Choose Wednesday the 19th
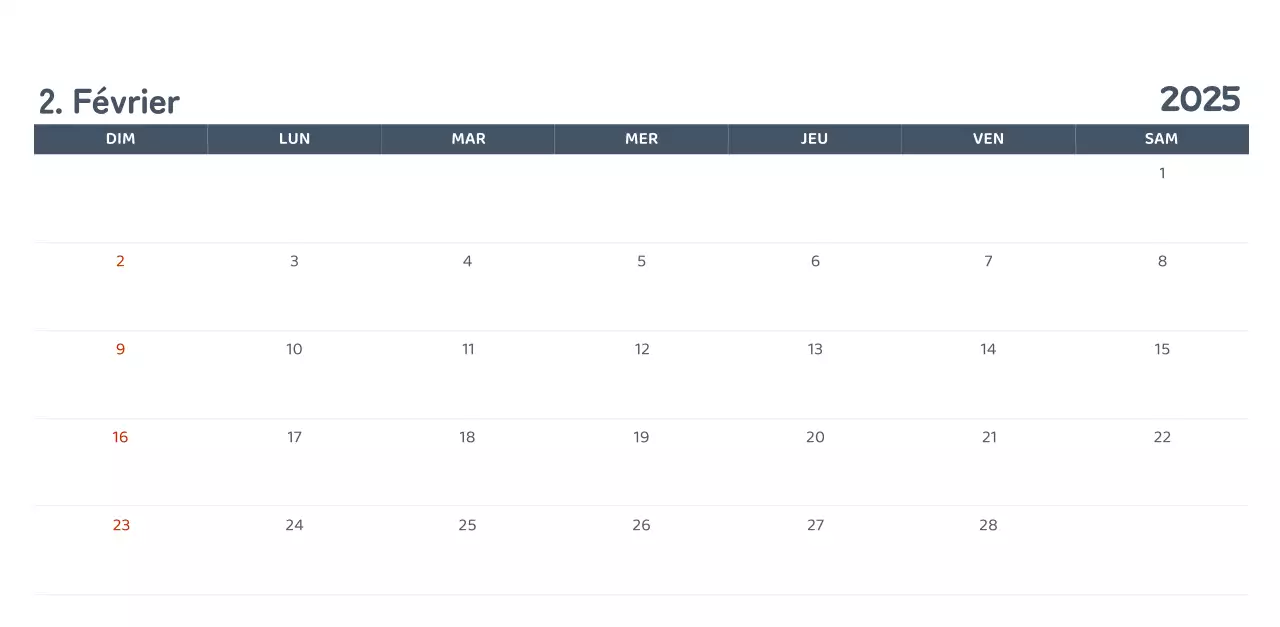The height and width of the screenshot is (627, 1280). [x=641, y=437]
